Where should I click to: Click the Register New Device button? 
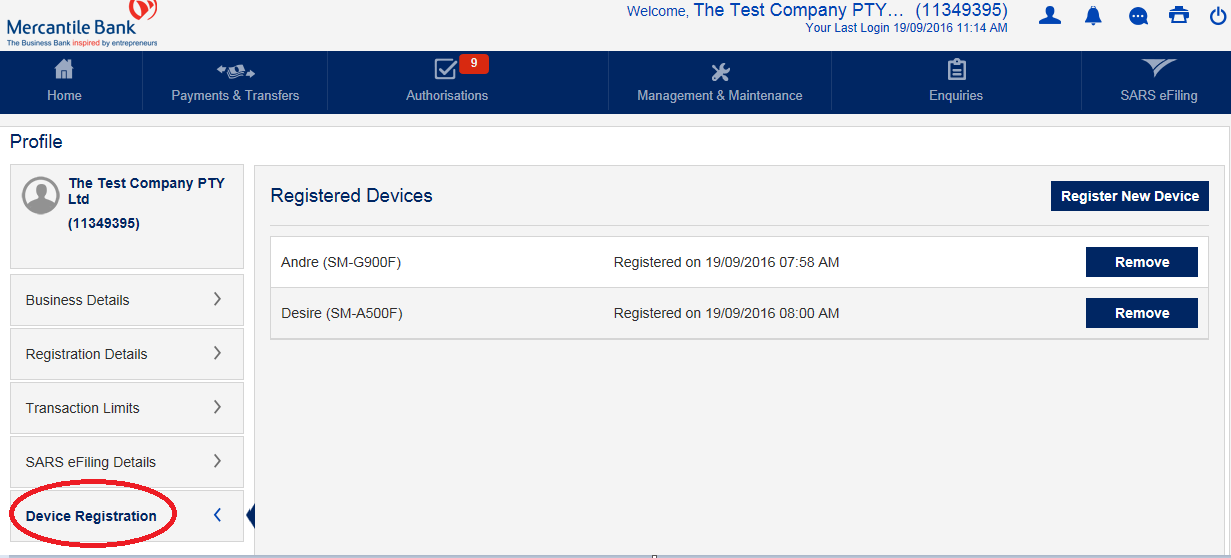(1129, 196)
